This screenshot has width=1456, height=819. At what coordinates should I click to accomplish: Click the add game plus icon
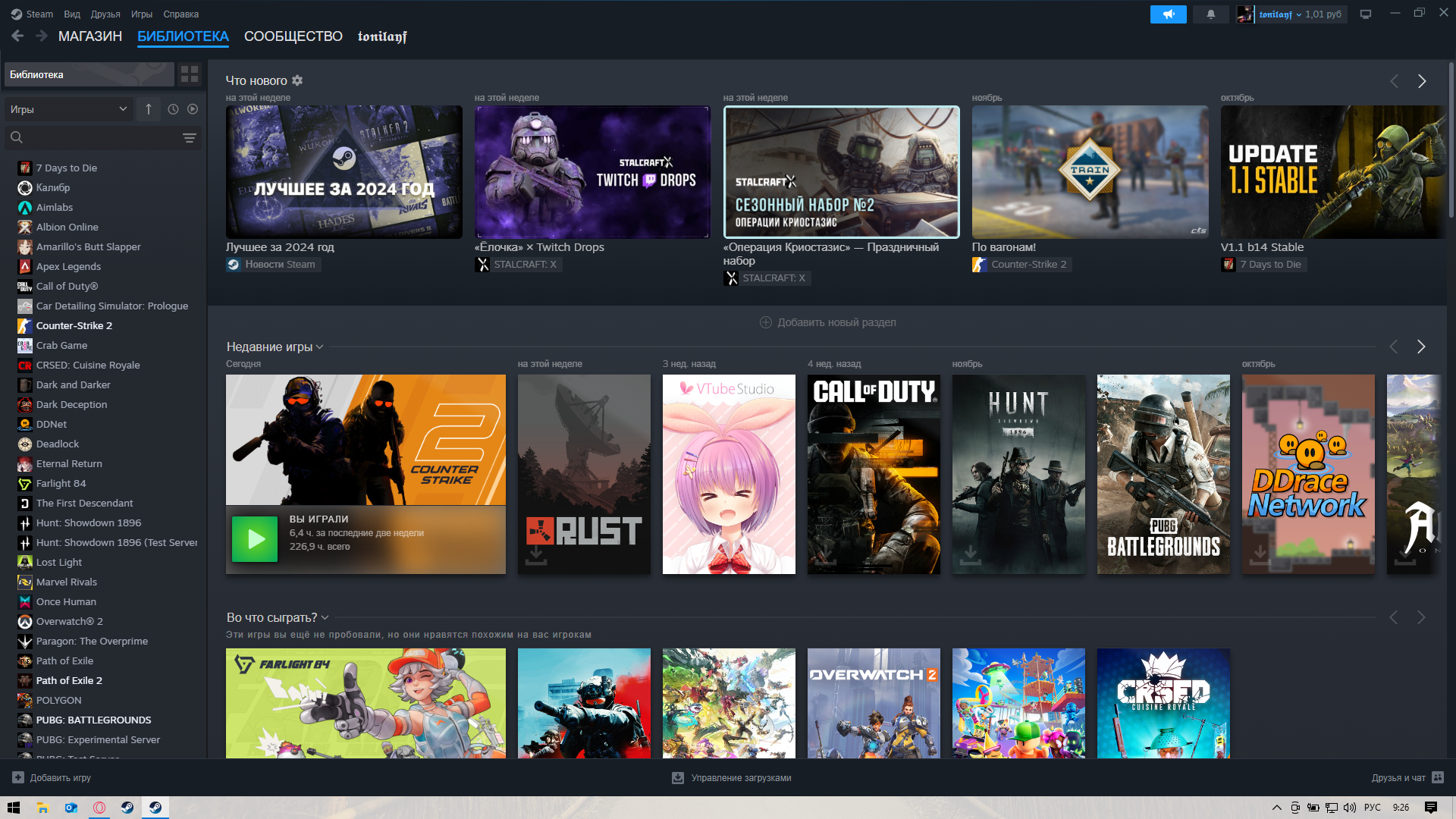(x=18, y=777)
